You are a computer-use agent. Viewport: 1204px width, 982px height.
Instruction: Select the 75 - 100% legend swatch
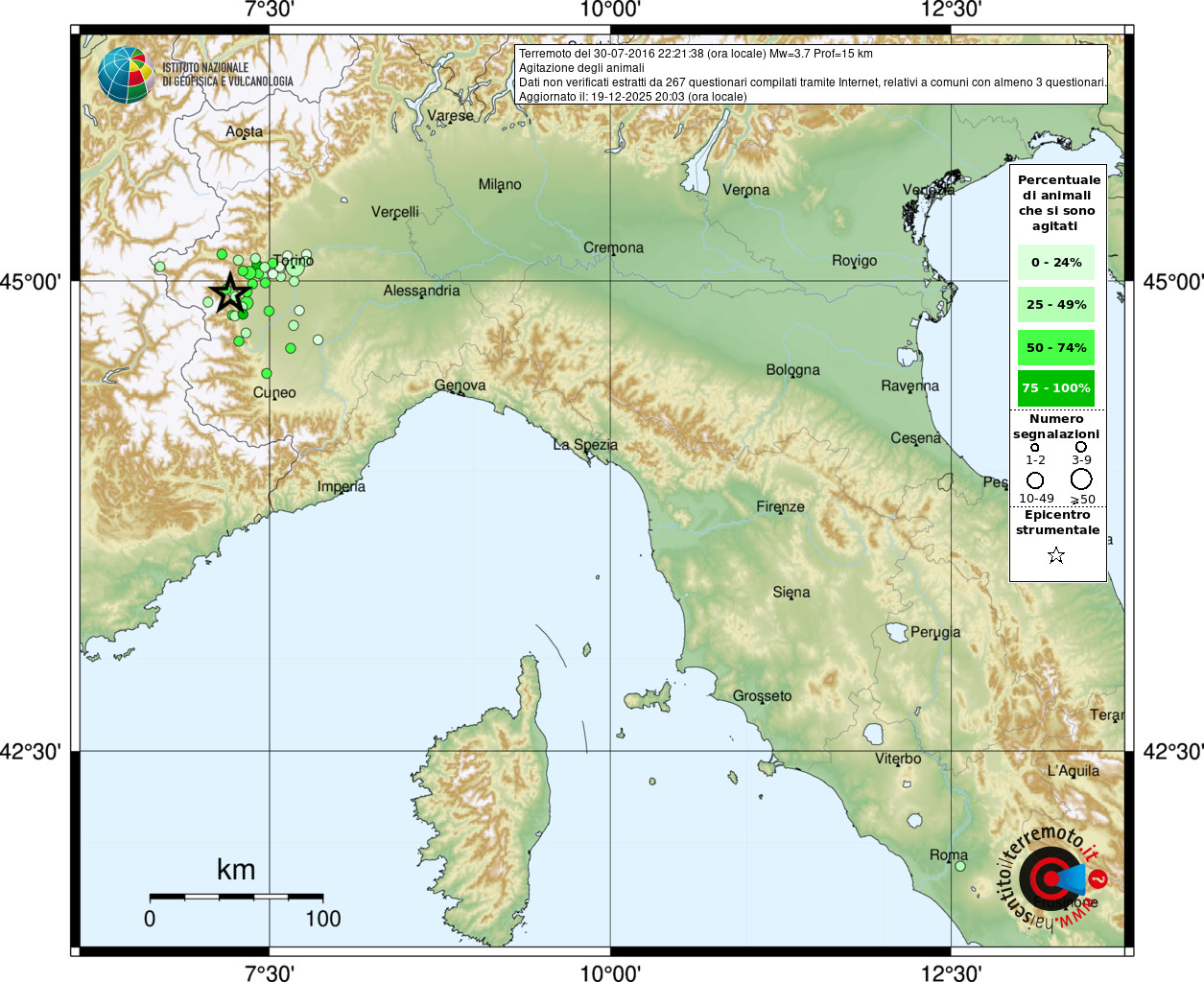(x=1056, y=388)
